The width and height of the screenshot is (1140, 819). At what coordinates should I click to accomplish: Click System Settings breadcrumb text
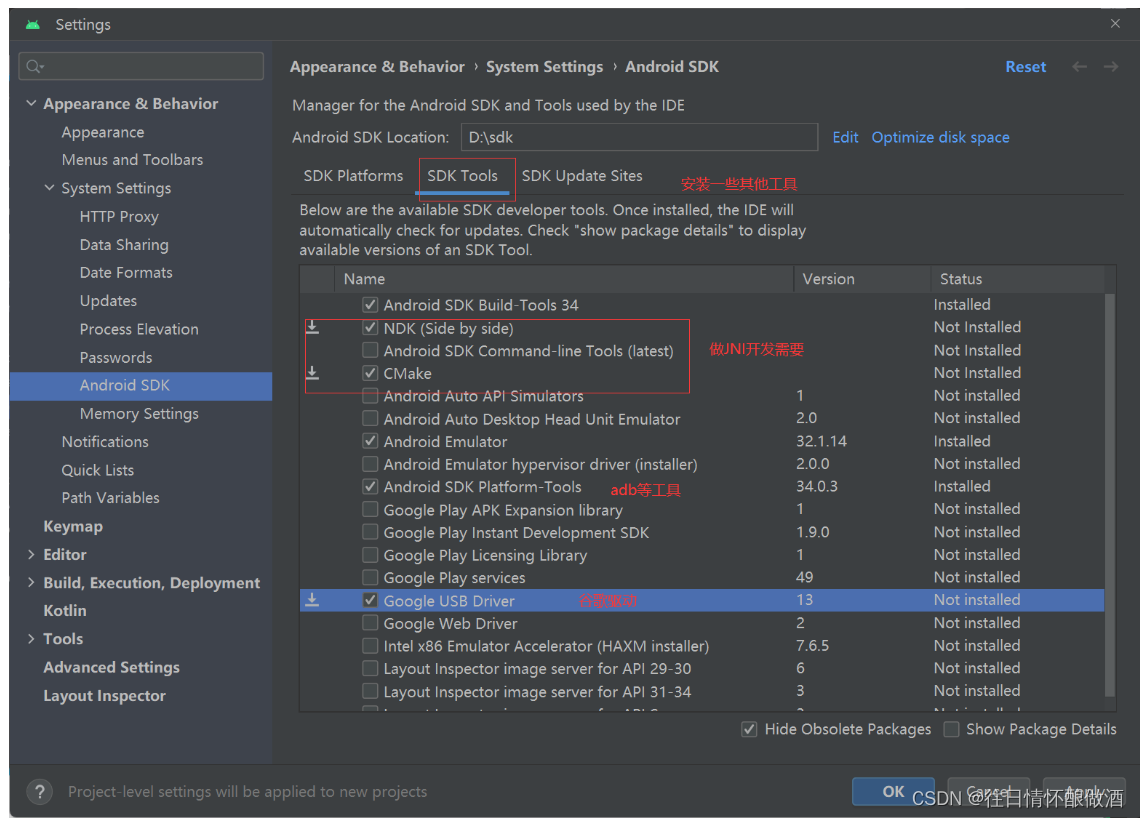coord(545,67)
